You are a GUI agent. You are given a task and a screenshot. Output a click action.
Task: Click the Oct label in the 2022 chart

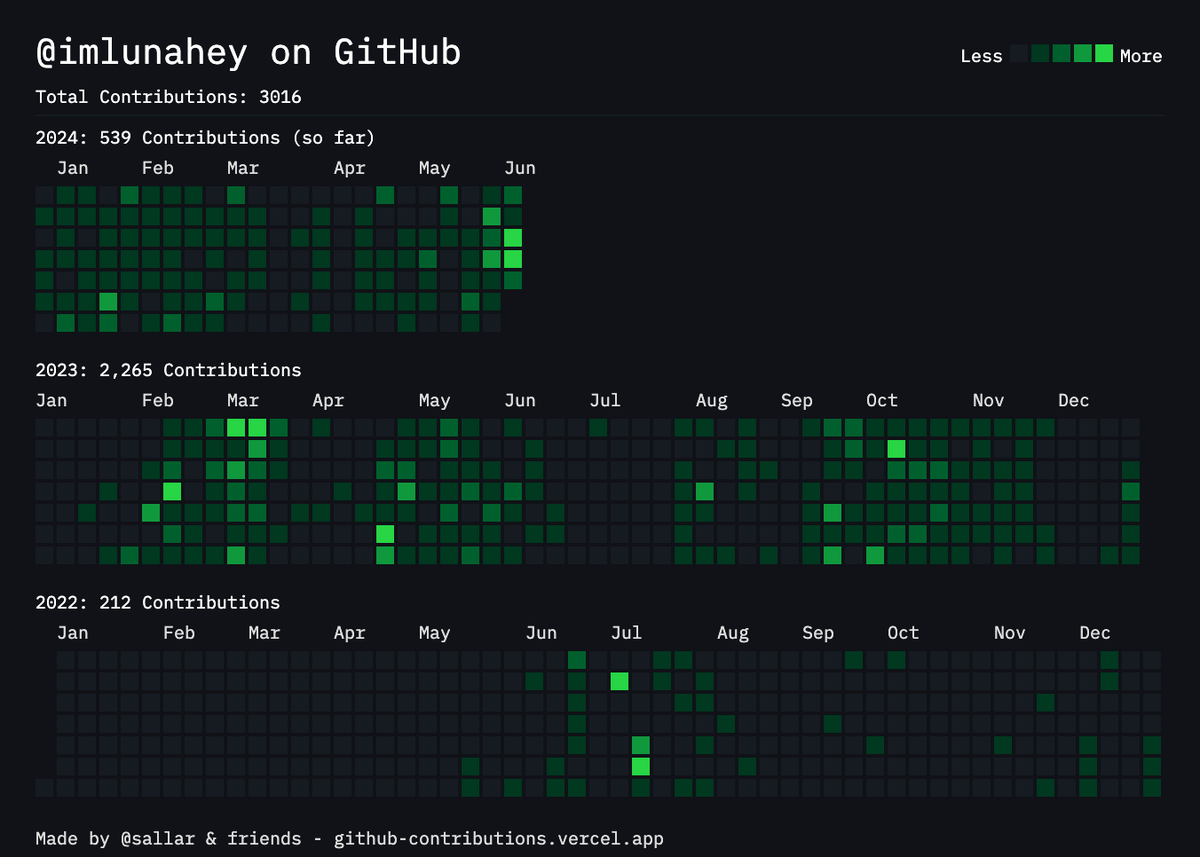tap(903, 633)
